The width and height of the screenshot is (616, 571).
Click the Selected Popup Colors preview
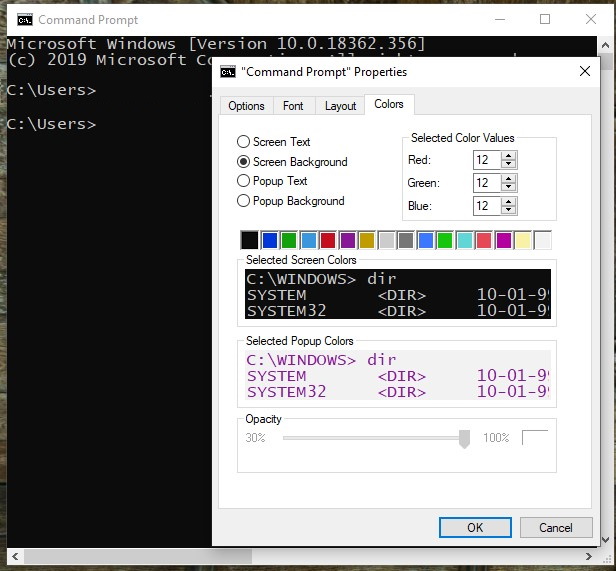(x=398, y=375)
